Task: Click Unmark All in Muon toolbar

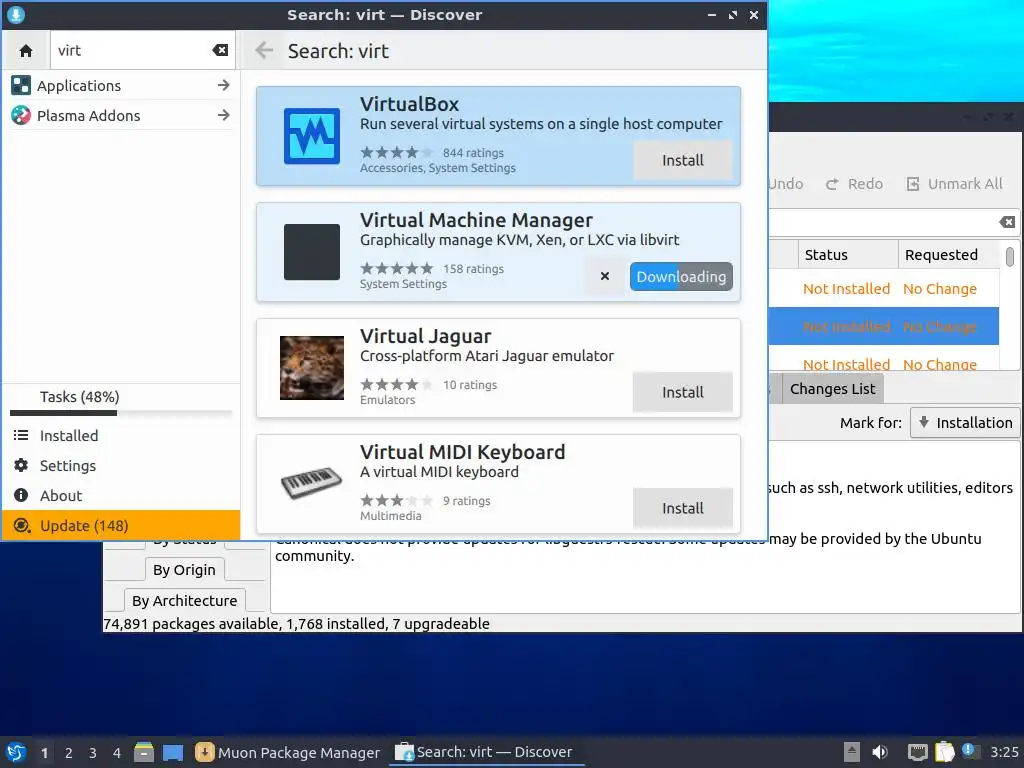Action: 954,184
